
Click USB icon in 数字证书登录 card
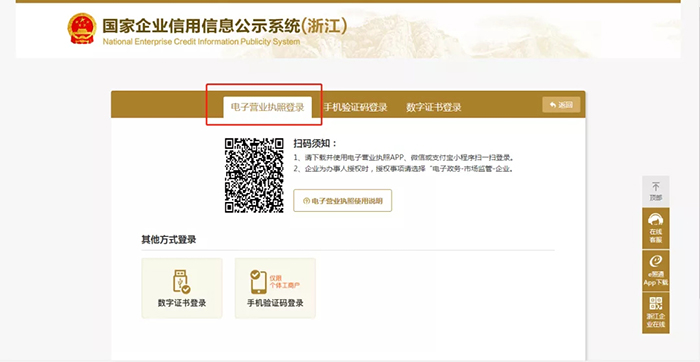click(x=182, y=281)
